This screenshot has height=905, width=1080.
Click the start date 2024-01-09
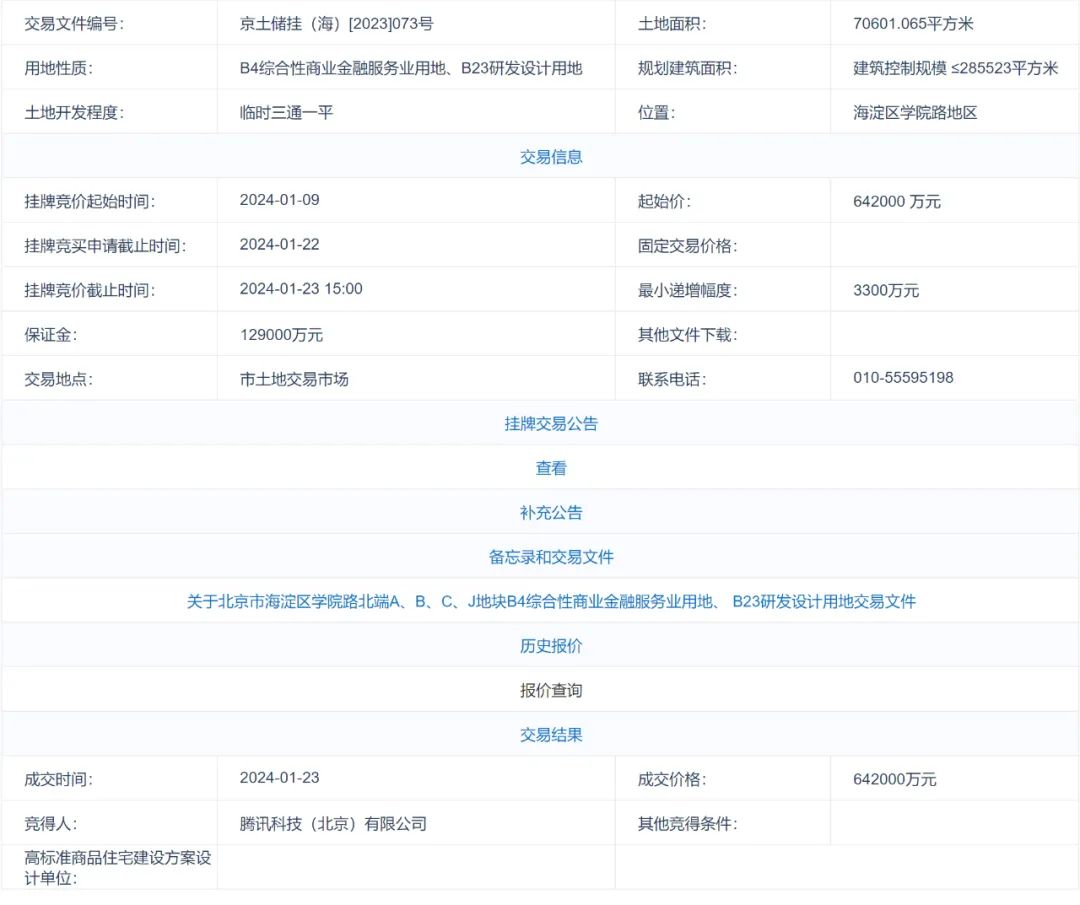[280, 200]
